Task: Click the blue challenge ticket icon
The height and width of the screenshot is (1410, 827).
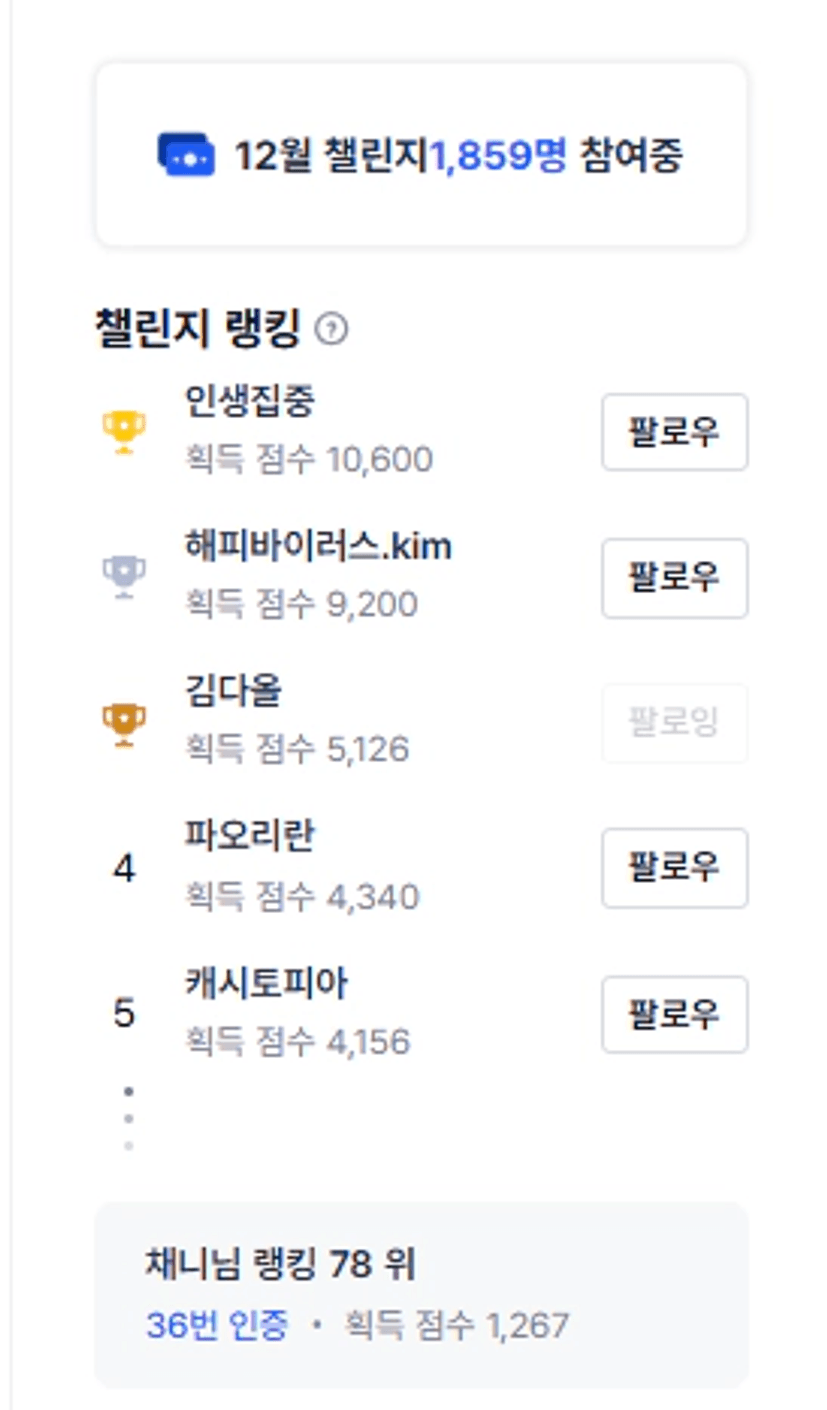Action: 186,155
